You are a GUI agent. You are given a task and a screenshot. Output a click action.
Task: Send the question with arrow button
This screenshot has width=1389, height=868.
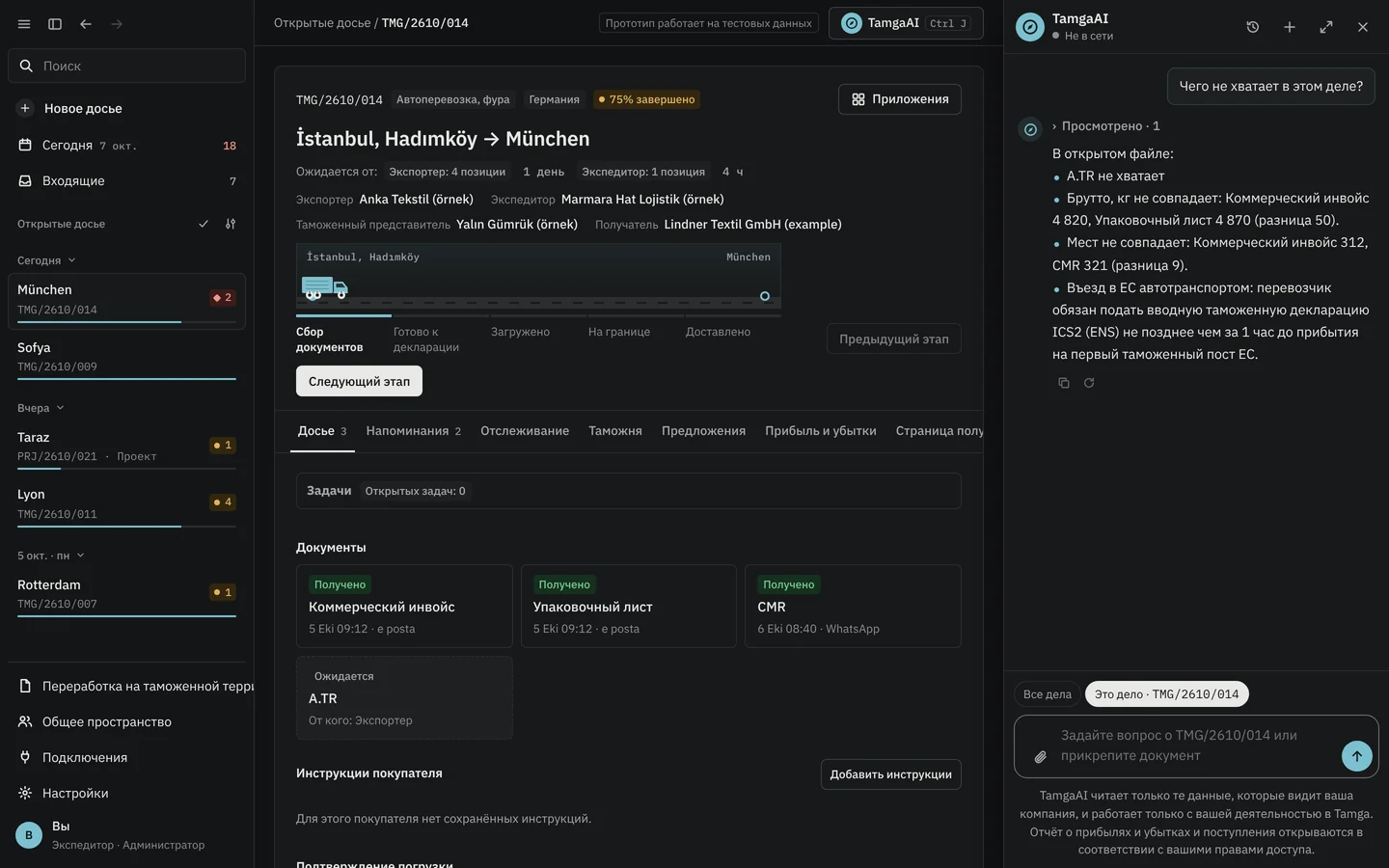coord(1356,756)
